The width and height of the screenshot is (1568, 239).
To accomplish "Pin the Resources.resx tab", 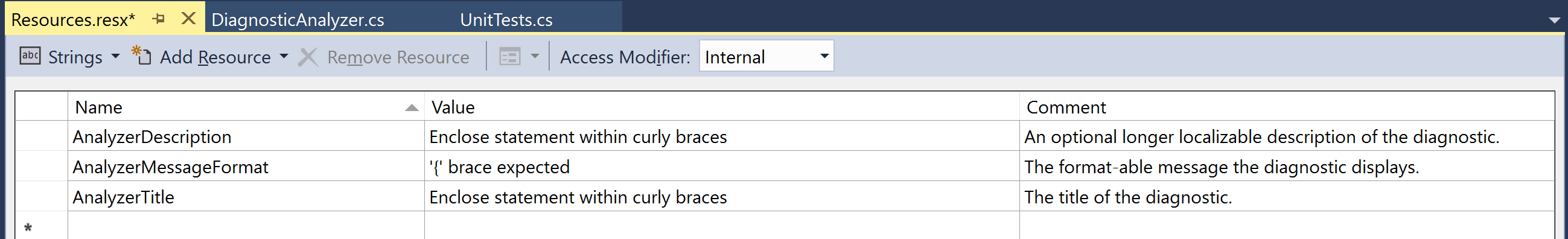I will pos(159,19).
